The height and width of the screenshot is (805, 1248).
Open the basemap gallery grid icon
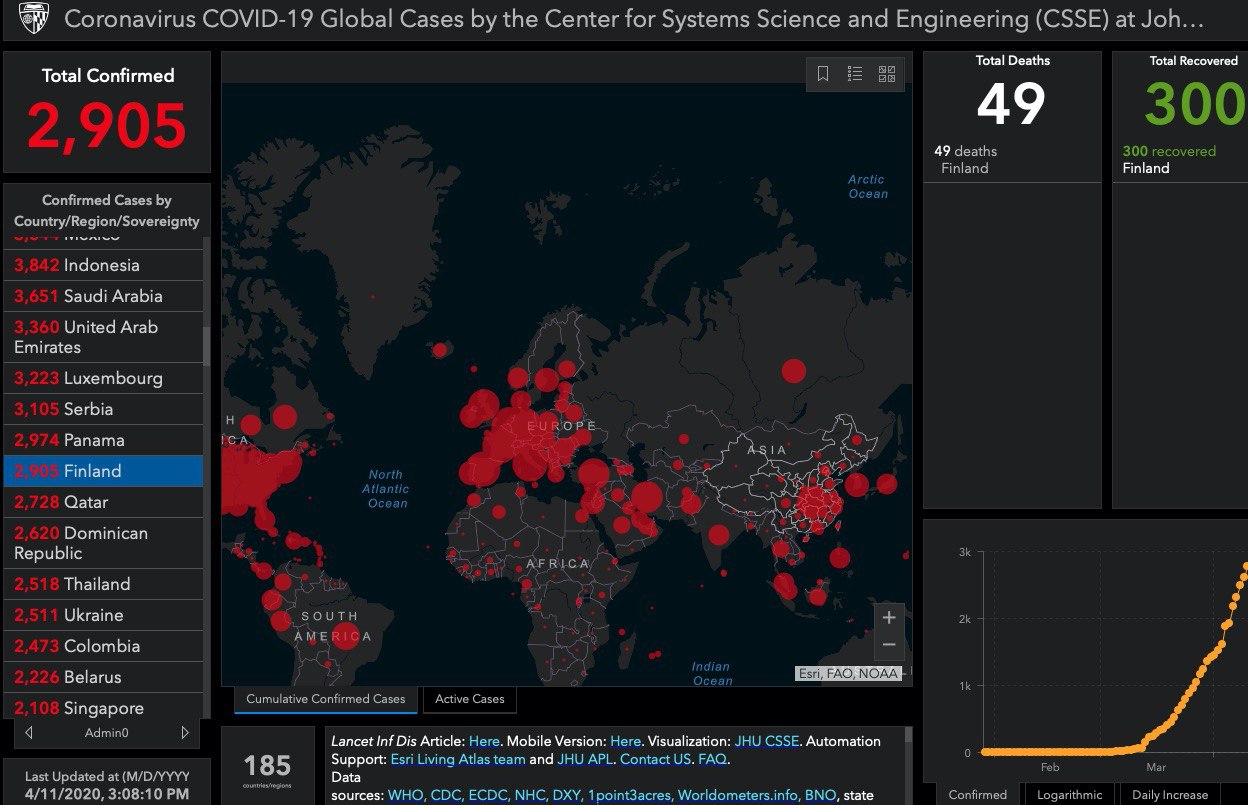[887, 74]
